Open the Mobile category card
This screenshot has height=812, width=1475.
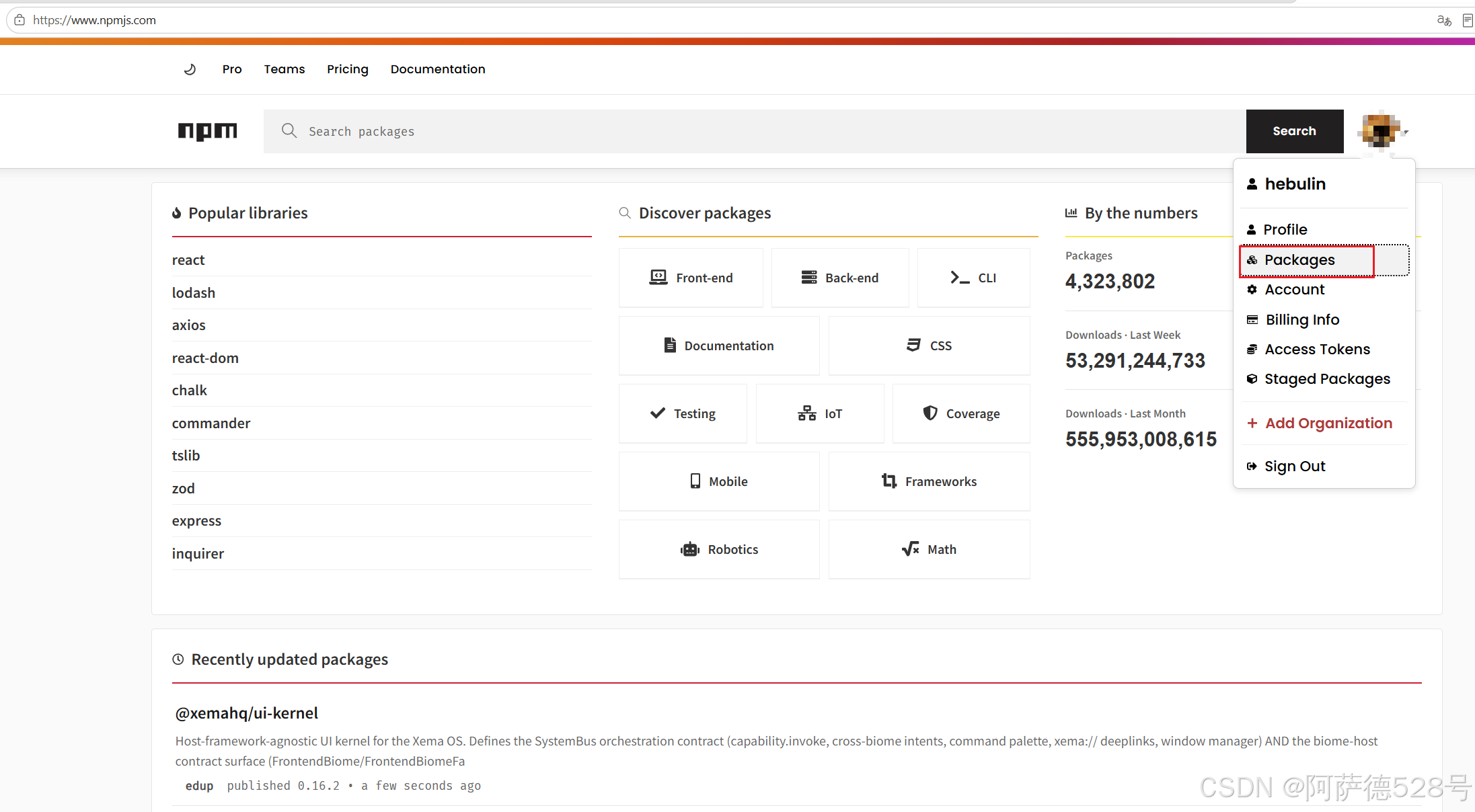coord(719,481)
